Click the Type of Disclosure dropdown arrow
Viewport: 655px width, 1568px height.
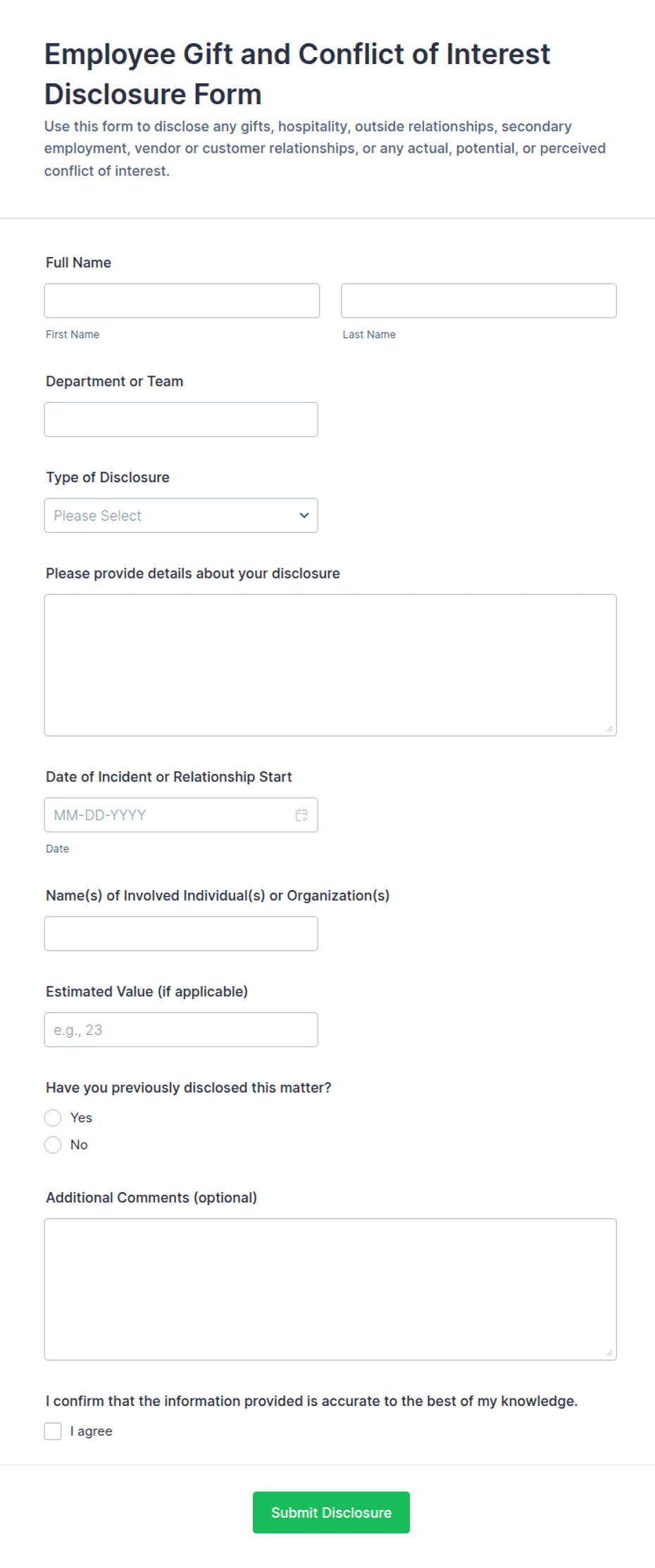click(304, 515)
